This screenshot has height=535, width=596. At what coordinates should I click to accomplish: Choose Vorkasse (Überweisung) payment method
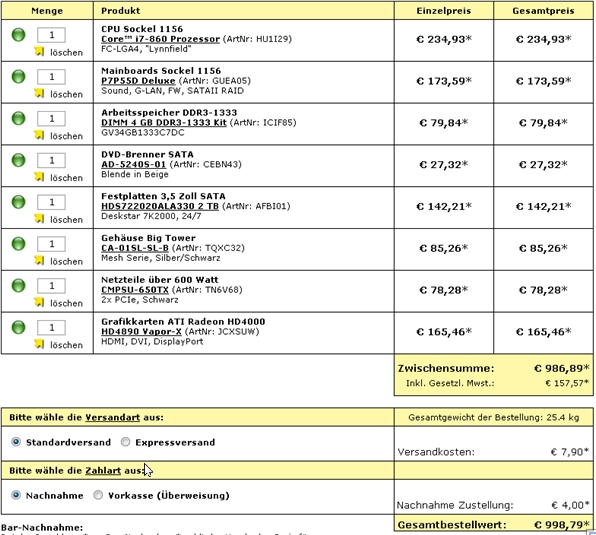pyautogui.click(x=98, y=495)
